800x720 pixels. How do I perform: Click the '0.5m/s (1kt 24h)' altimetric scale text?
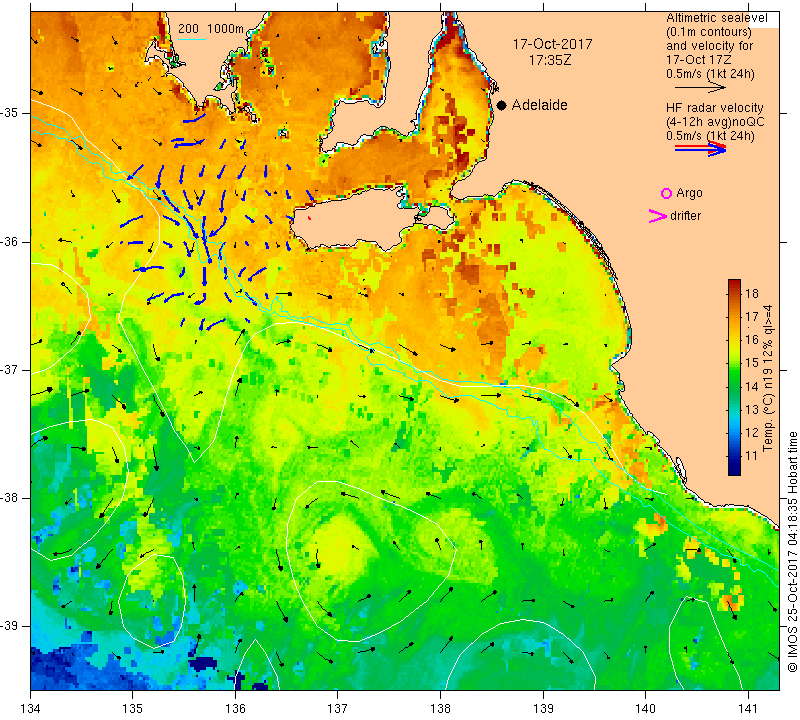click(710, 73)
